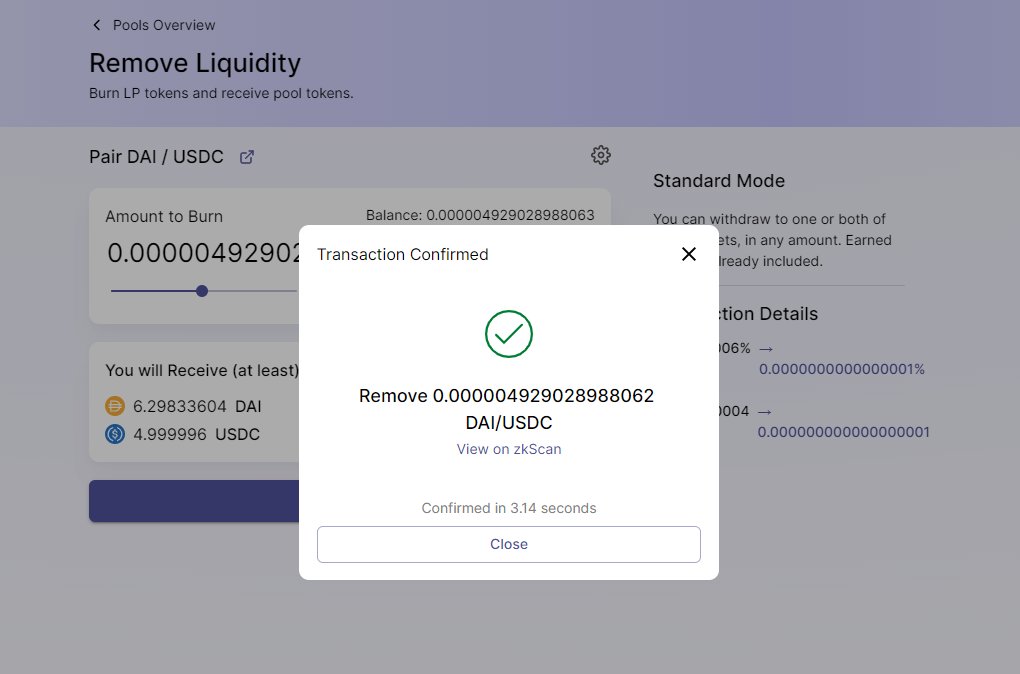Click the Standard Mode heading
The width and height of the screenshot is (1020, 674).
click(719, 181)
